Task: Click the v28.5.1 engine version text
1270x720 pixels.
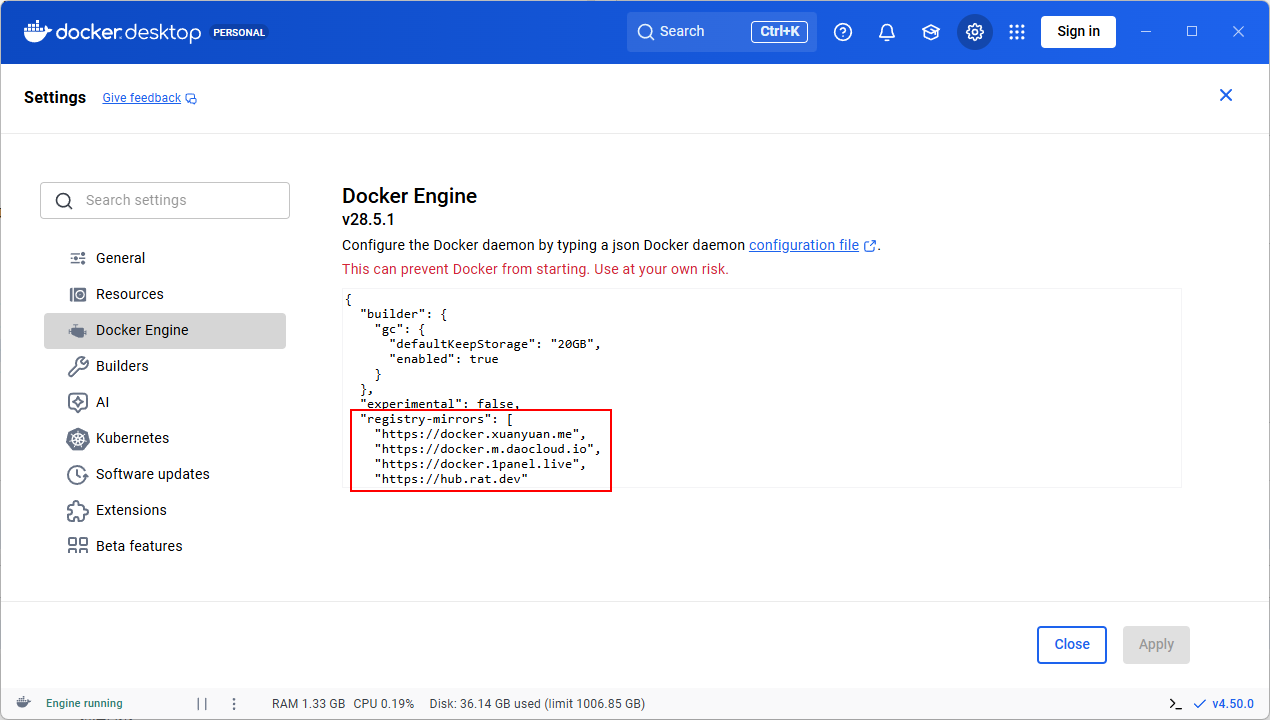Action: 368,220
